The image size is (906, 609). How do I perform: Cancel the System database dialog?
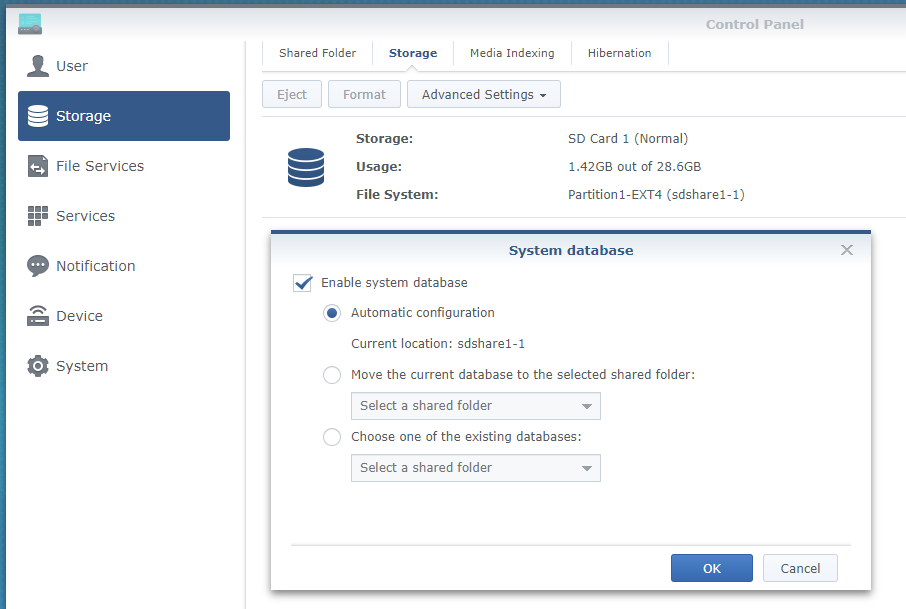pyautogui.click(x=800, y=567)
